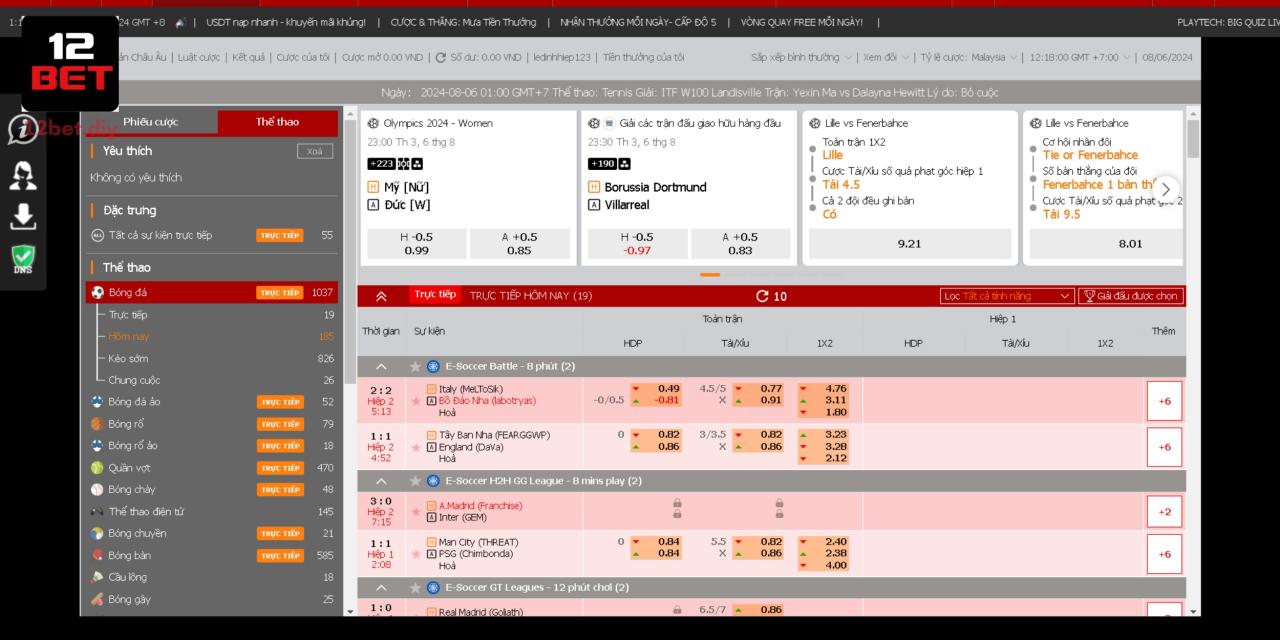Image resolution: width=1280 pixels, height=640 pixels.
Task: Star the E-Soccer H2H GG League
Action: tap(416, 481)
